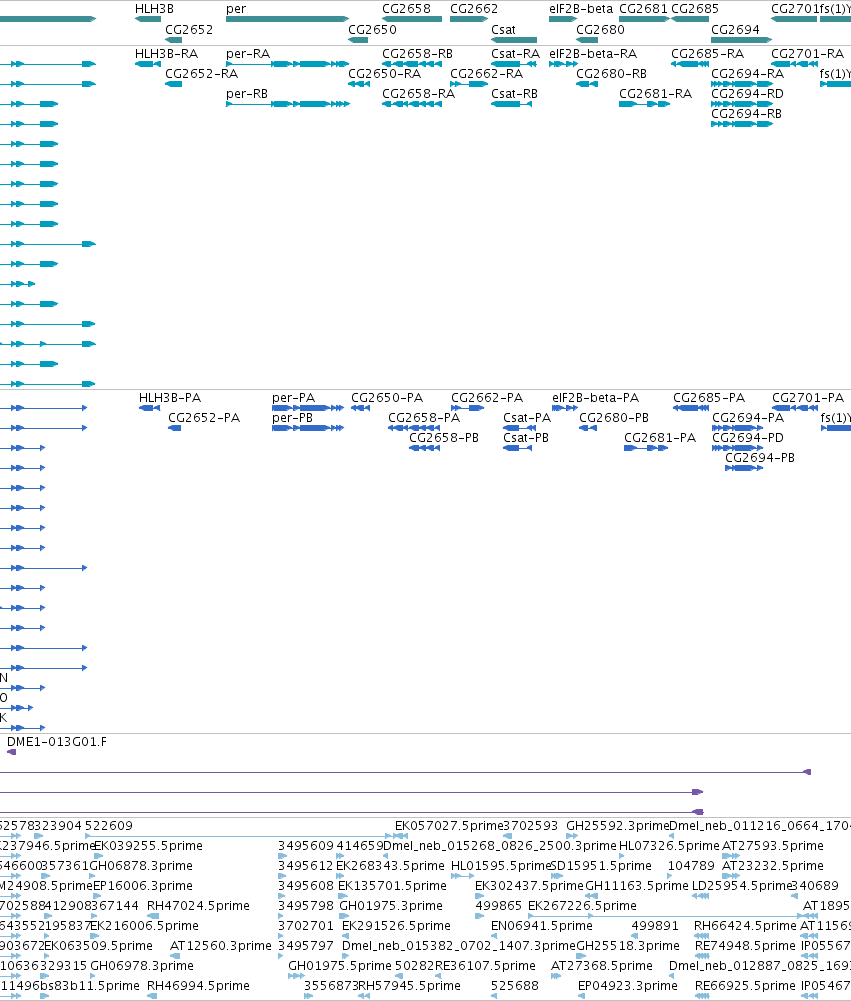Select the CG2681-PA protein label
This screenshot has height=1001, width=851.
(x=659, y=438)
